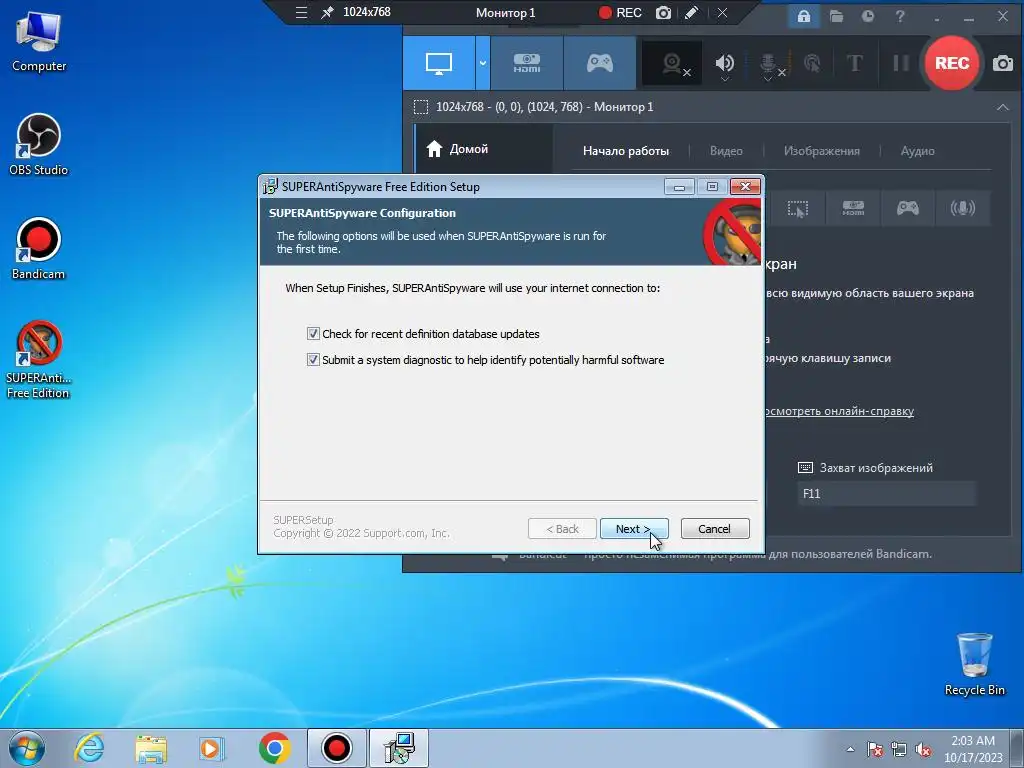The width and height of the screenshot is (1024, 768).
Task: Click rectangle selection icon beside 1024x768 text
Action: [421, 107]
